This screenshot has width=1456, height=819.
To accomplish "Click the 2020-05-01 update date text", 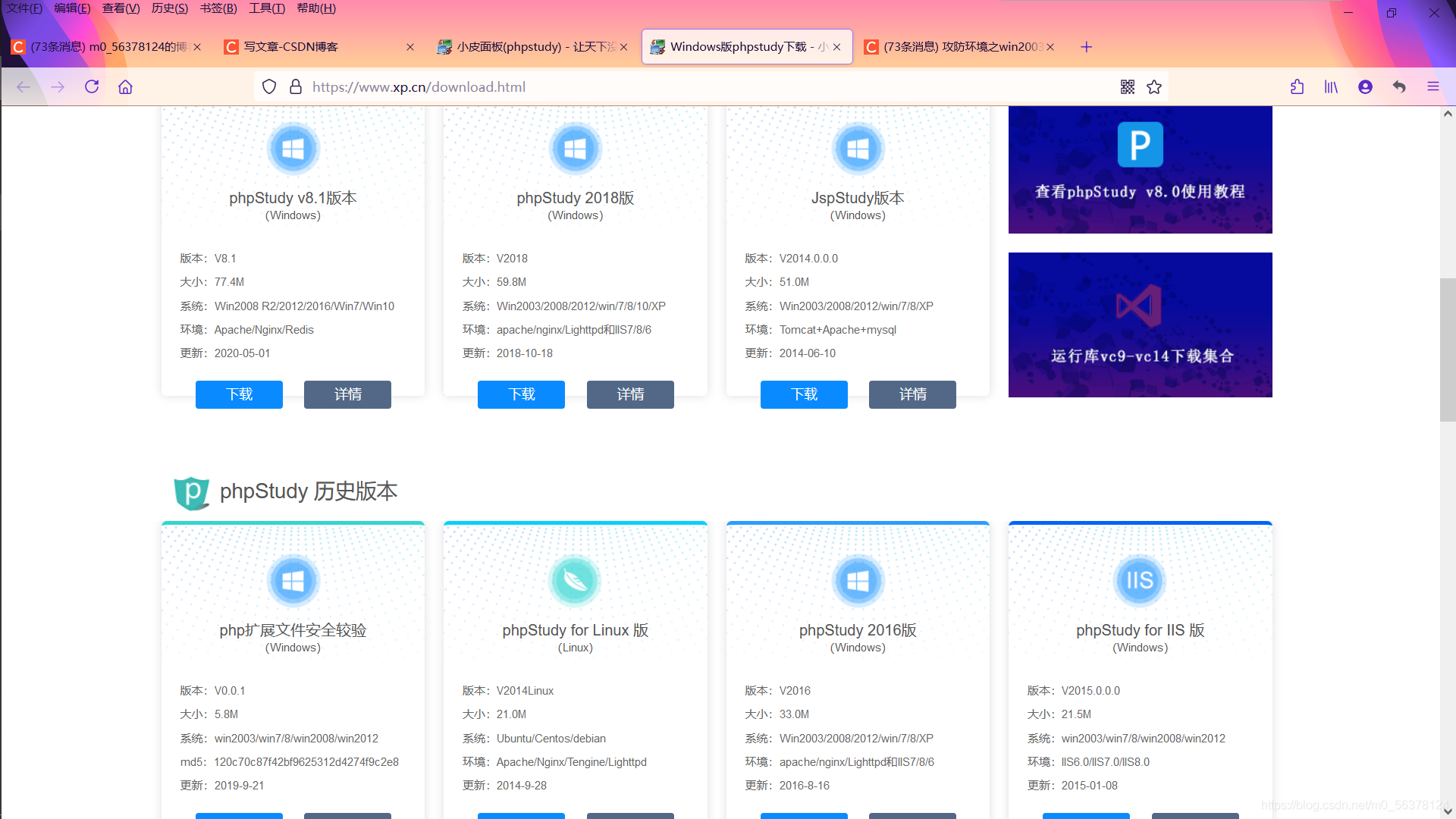I will pyautogui.click(x=242, y=353).
